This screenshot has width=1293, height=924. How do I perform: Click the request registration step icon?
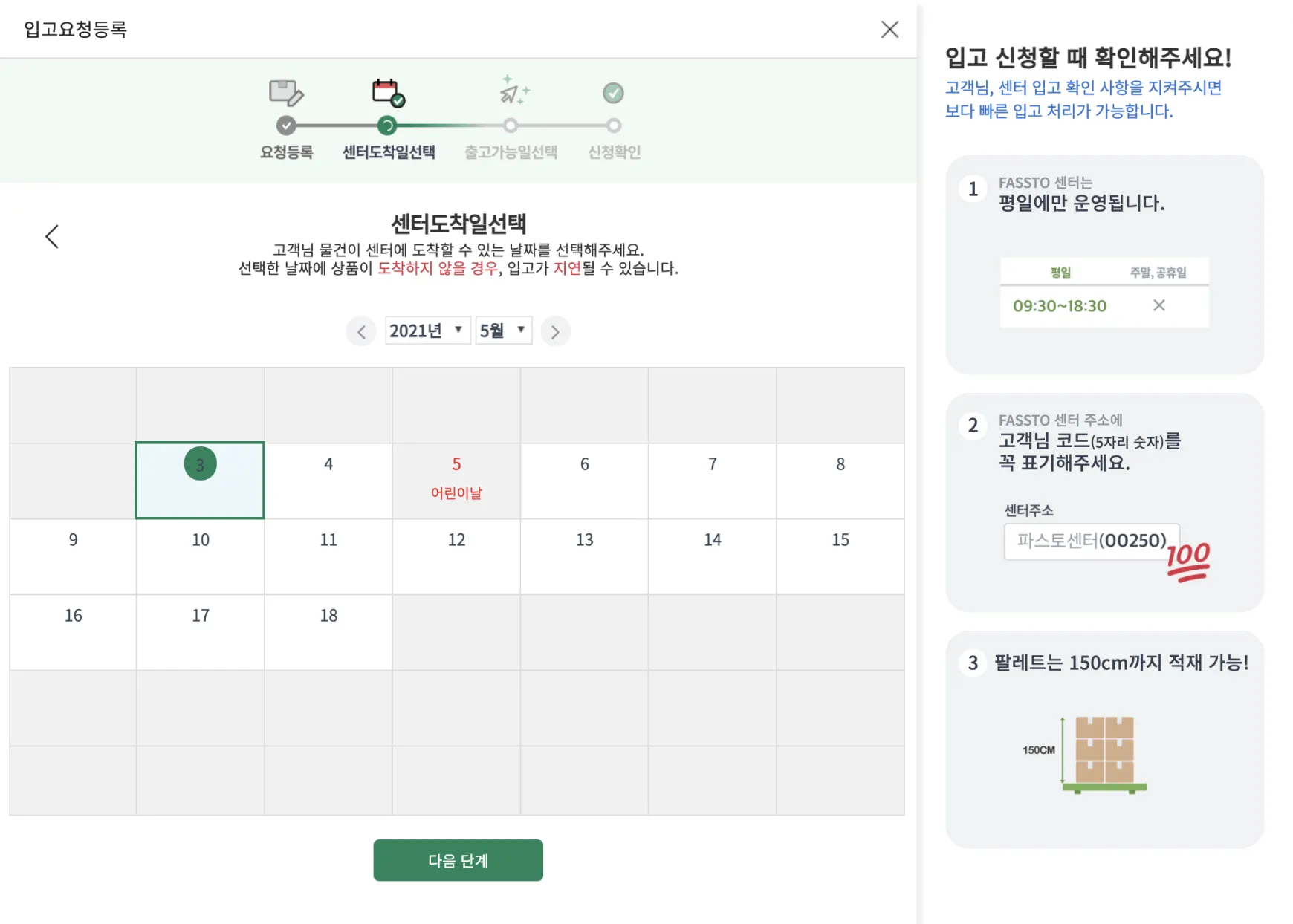click(x=286, y=93)
